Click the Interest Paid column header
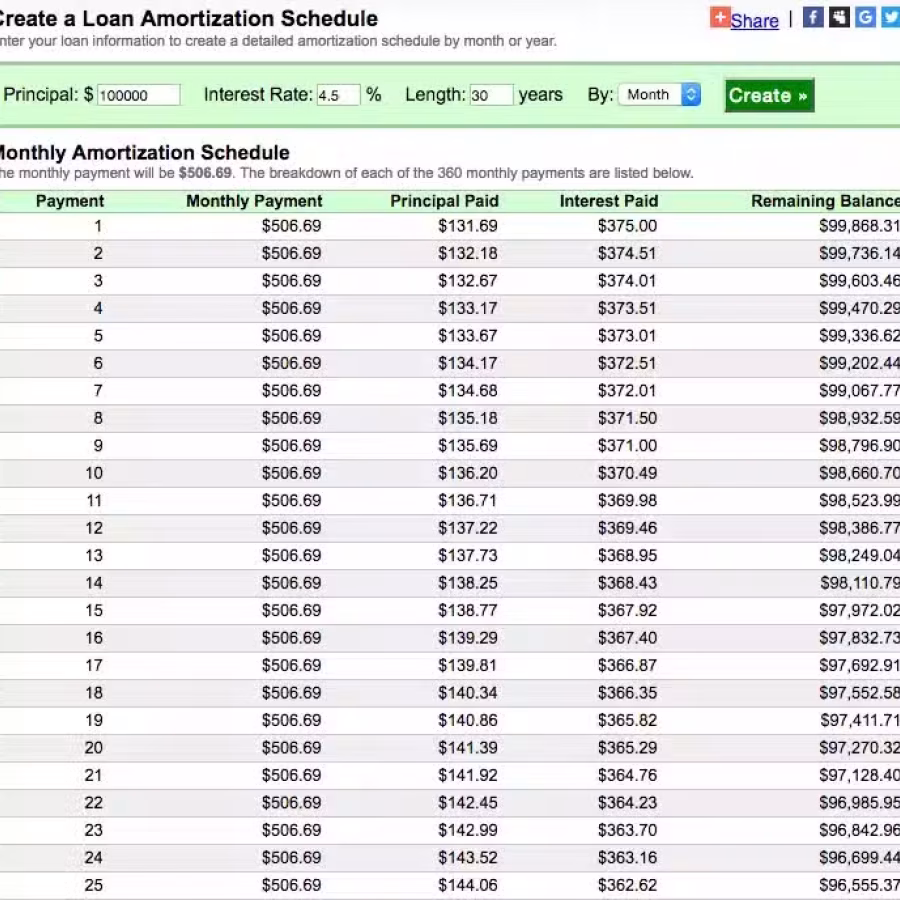 tap(609, 201)
